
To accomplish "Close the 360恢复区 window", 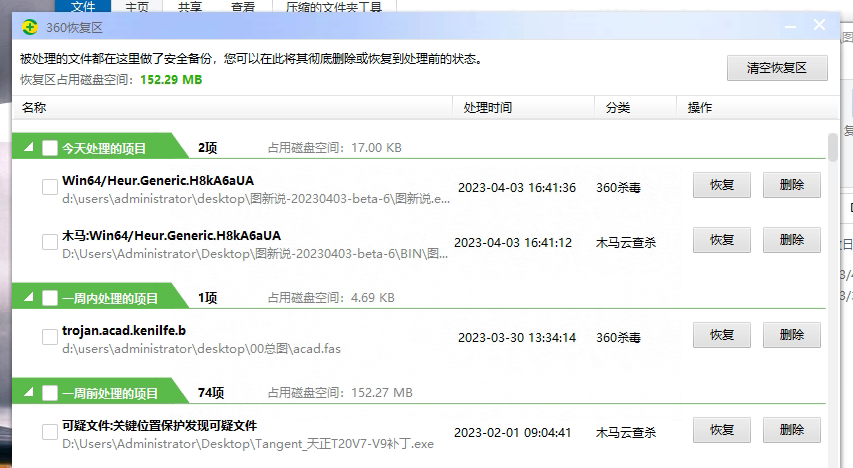I will tap(820, 26).
